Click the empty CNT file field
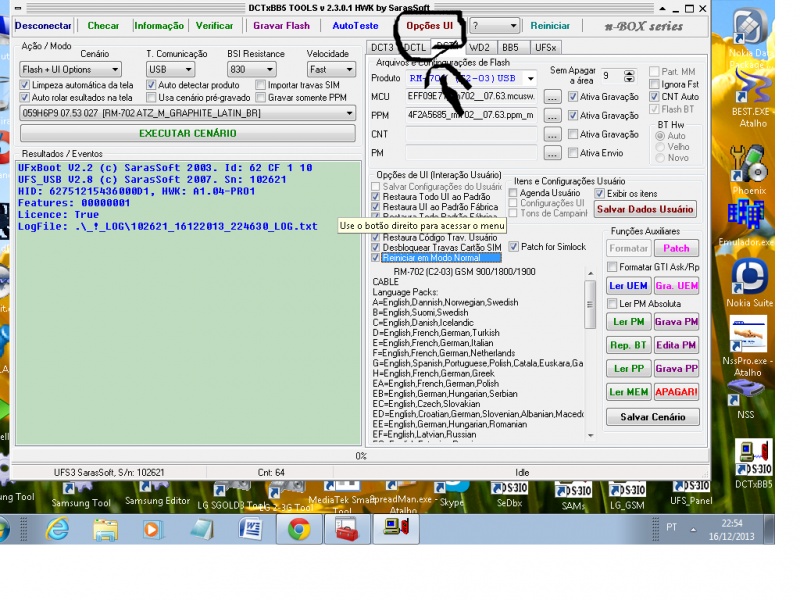The width and height of the screenshot is (800, 600). pos(471,134)
